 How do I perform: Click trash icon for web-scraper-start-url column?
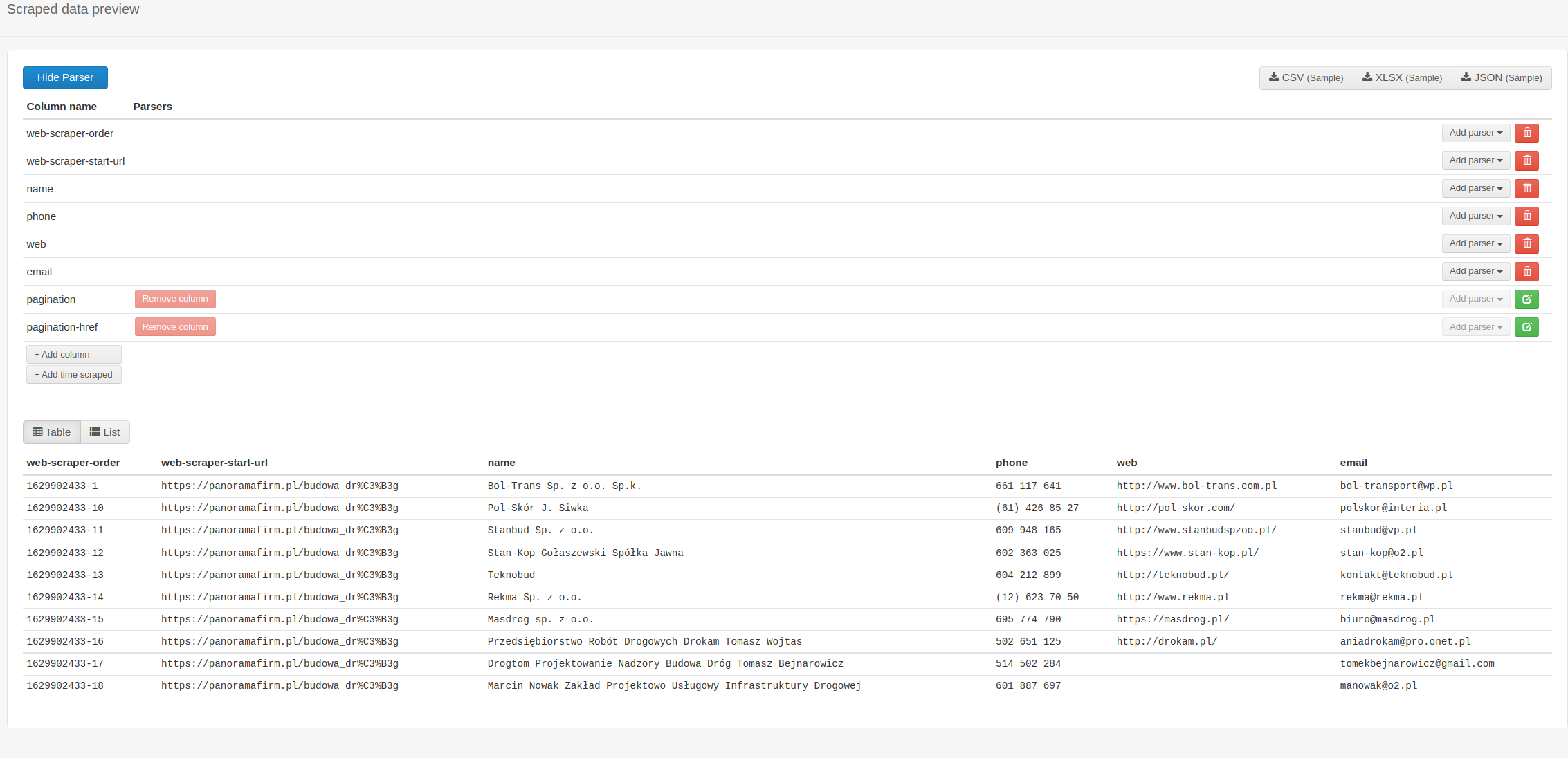point(1526,160)
